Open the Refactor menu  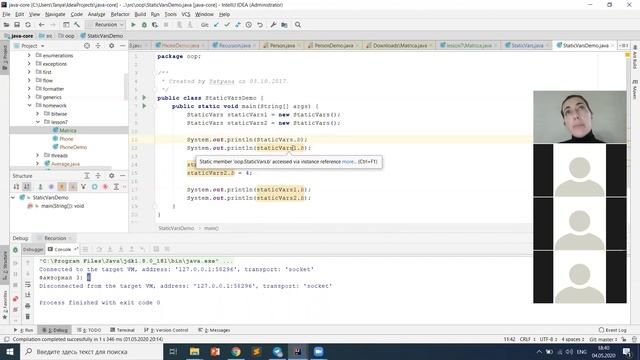(120, 14)
